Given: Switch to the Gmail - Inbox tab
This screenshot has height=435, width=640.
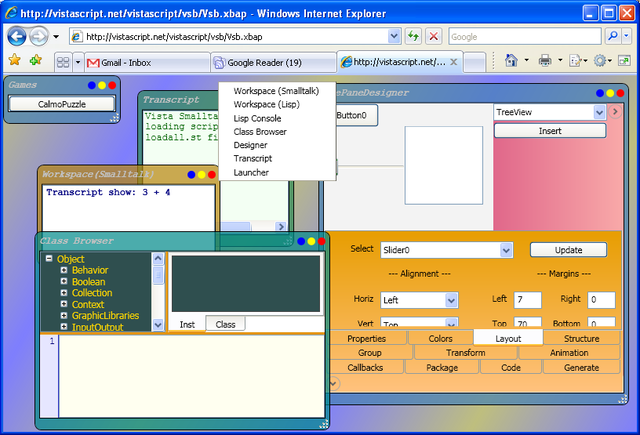Looking at the screenshot, I should coord(147,62).
